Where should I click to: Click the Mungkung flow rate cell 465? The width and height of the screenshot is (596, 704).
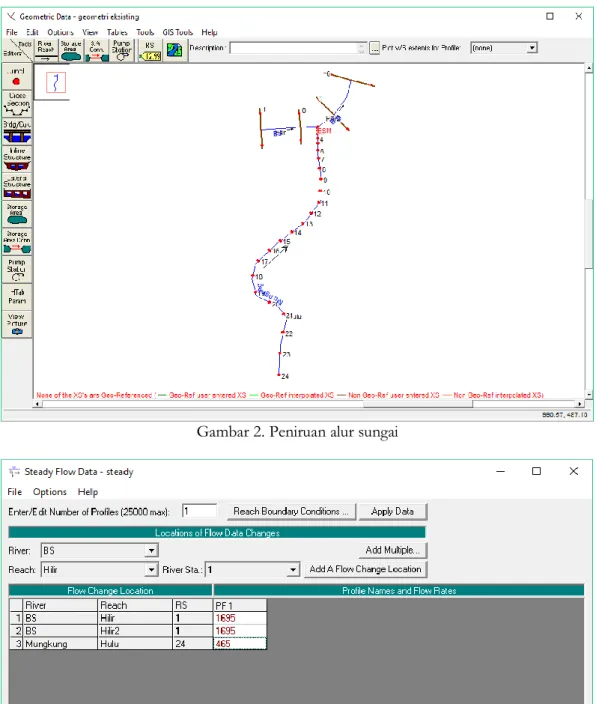coord(240,643)
